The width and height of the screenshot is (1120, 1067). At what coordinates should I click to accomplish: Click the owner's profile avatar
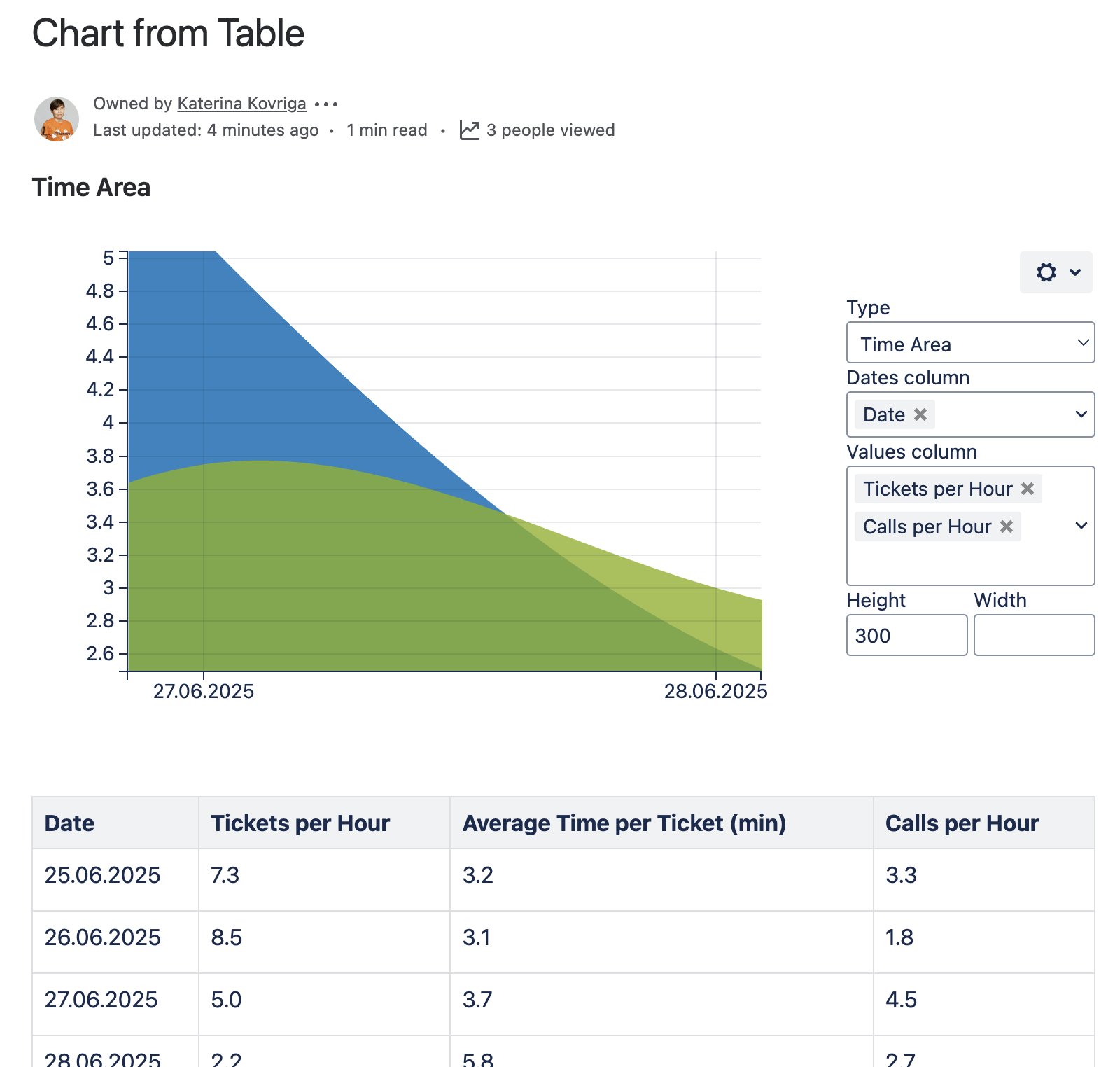[57, 119]
